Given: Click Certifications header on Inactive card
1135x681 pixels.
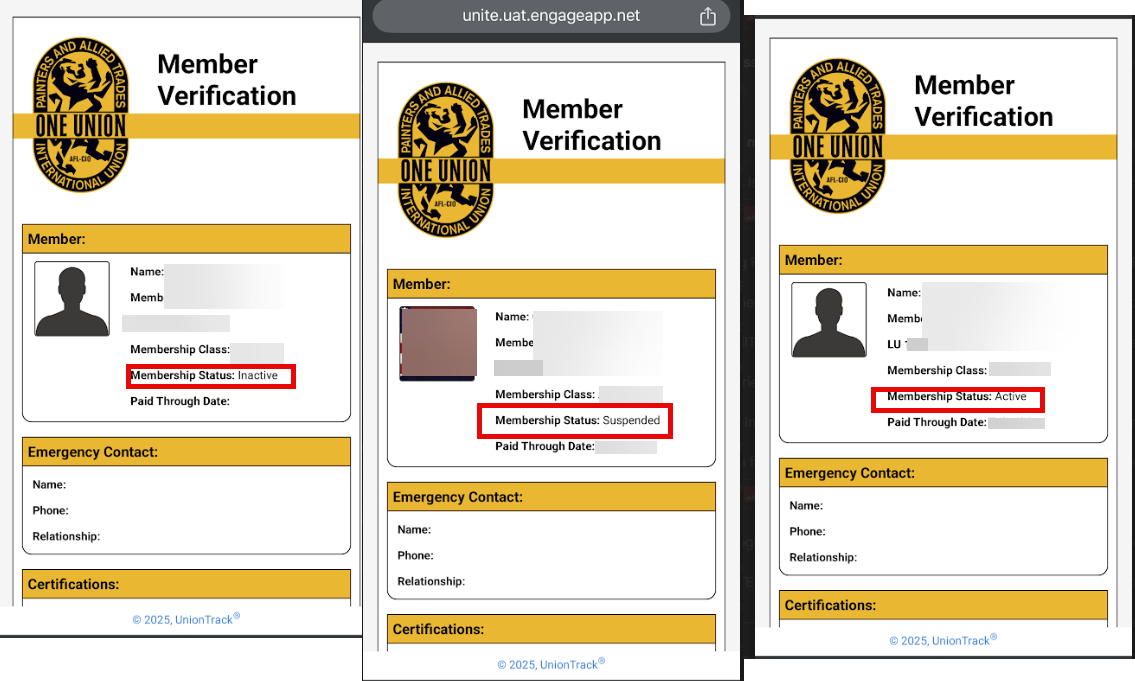Looking at the screenshot, I should point(186,584).
